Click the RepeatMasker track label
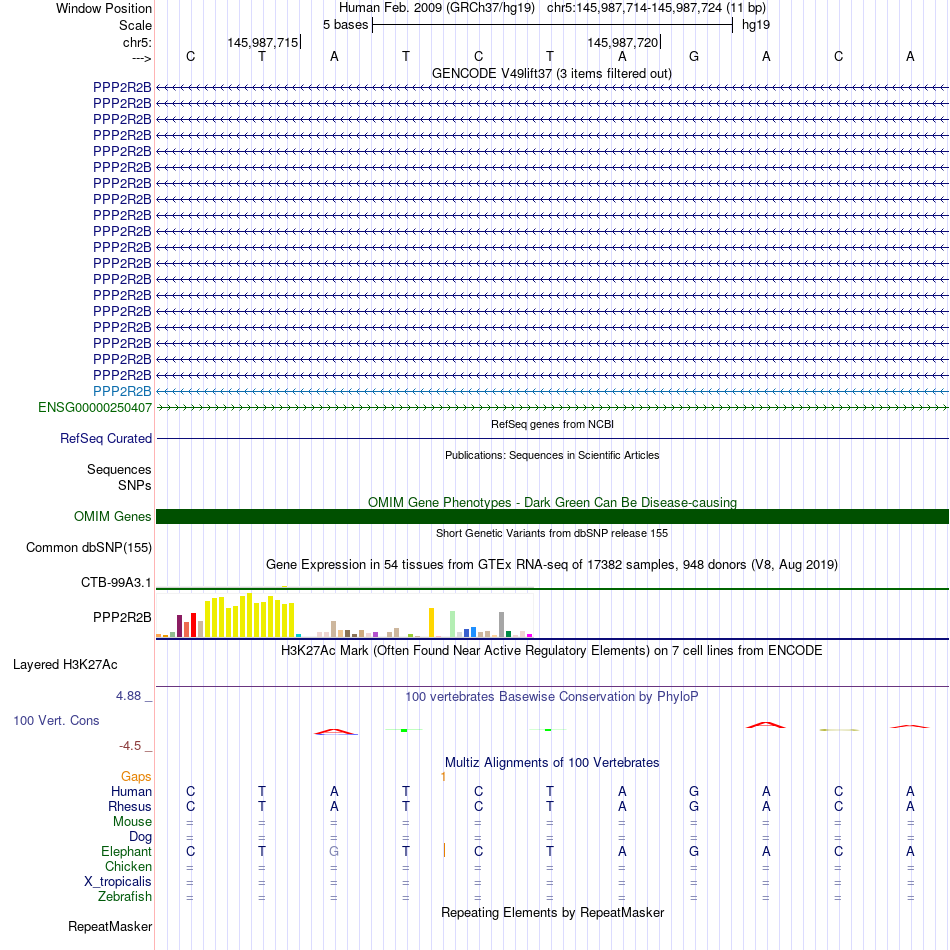This screenshot has height=950, width=950. (110, 927)
